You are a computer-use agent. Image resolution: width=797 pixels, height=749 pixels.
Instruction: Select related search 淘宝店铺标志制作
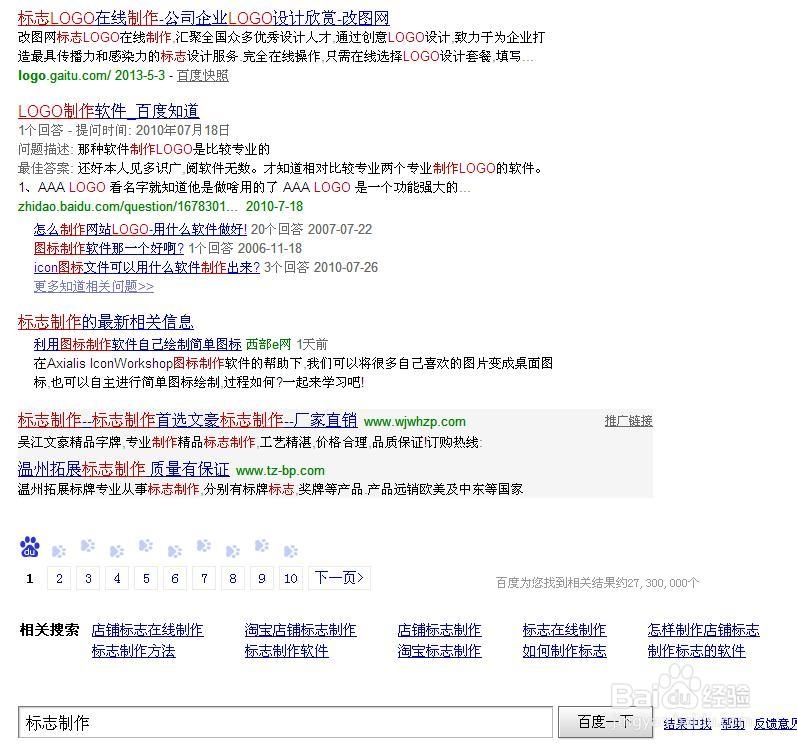click(300, 630)
